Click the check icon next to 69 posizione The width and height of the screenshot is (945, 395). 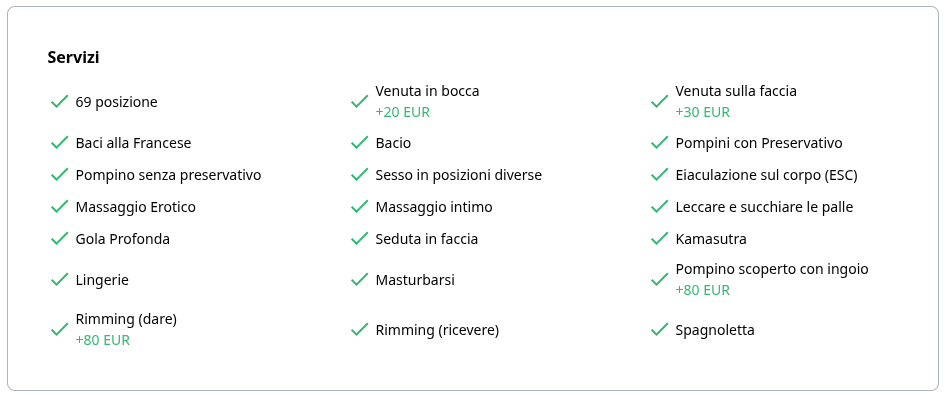click(59, 102)
